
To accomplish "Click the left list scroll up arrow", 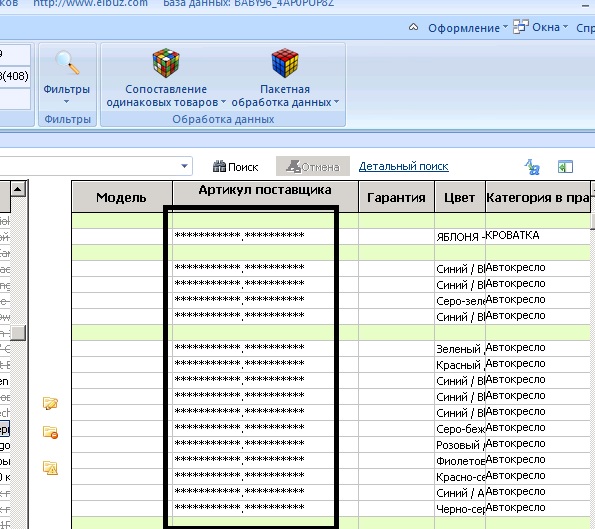I will 18,189.
